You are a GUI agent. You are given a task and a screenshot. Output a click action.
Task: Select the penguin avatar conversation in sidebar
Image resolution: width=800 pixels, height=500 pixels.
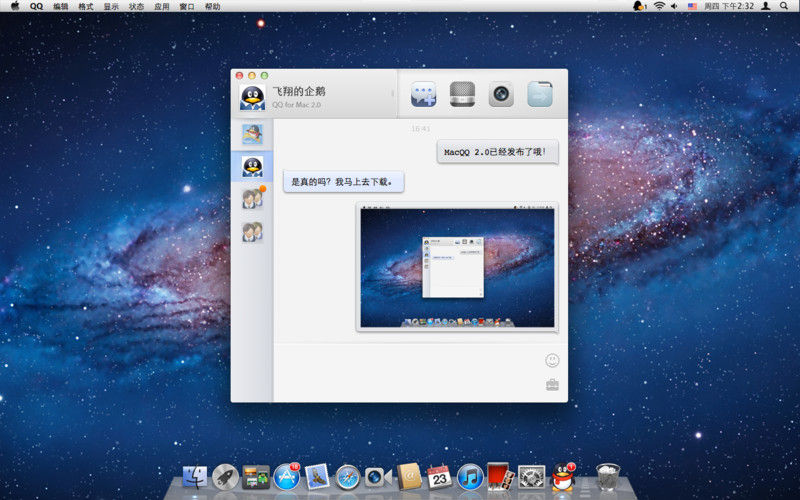tap(252, 166)
